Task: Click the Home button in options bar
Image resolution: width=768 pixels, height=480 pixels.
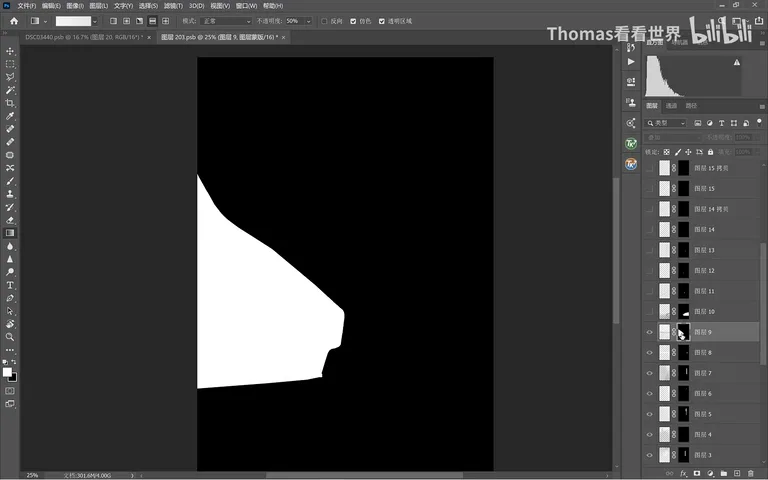Action: pyautogui.click(x=14, y=21)
